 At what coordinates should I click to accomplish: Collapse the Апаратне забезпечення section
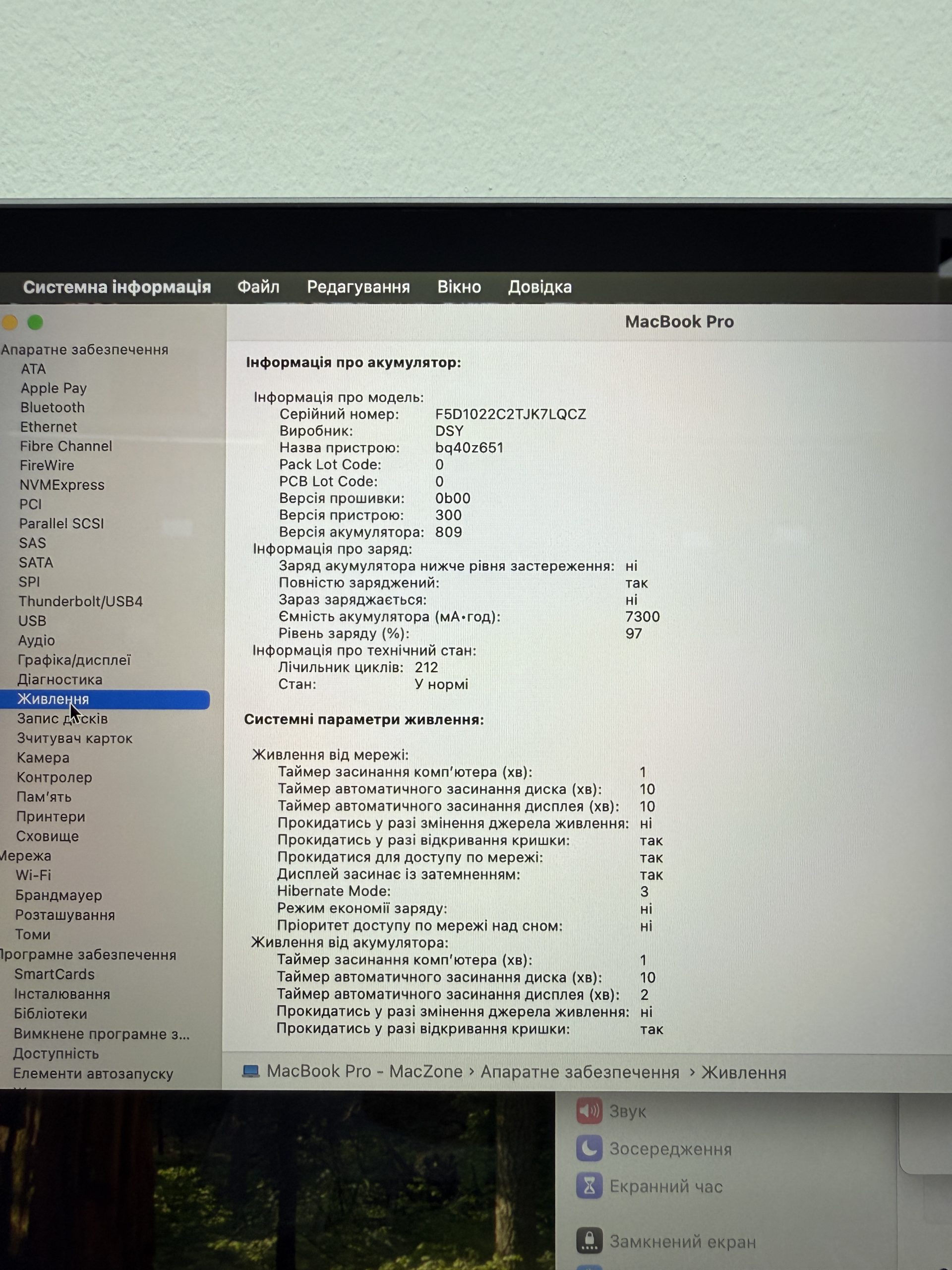tap(84, 350)
